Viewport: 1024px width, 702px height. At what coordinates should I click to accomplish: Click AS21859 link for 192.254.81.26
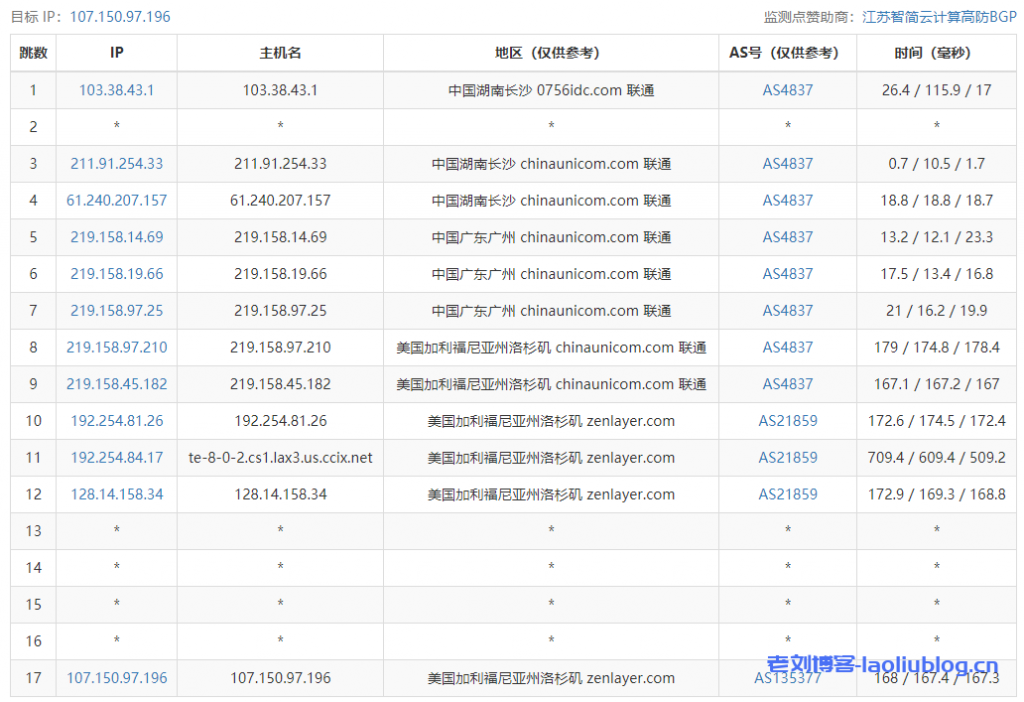pos(787,421)
